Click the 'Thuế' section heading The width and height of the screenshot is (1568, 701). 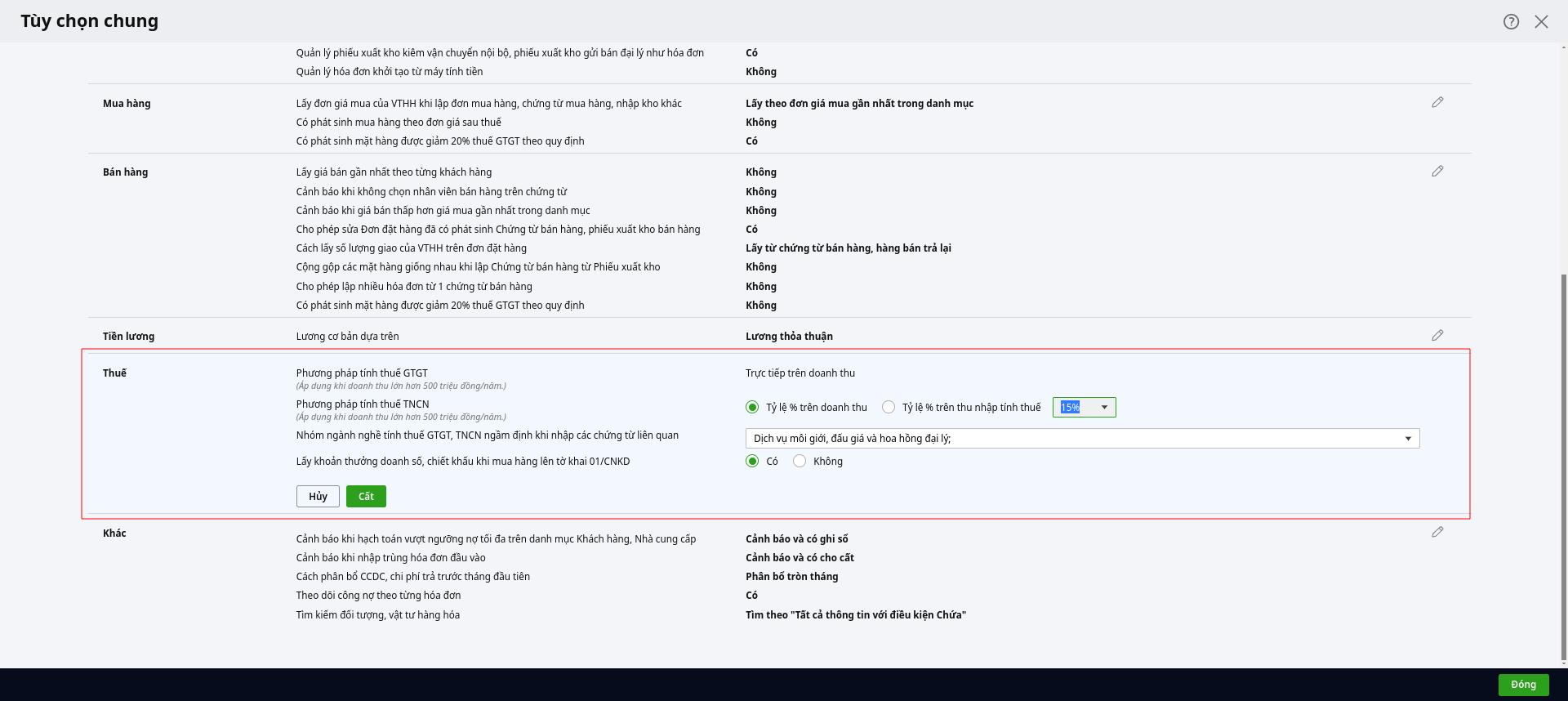114,373
